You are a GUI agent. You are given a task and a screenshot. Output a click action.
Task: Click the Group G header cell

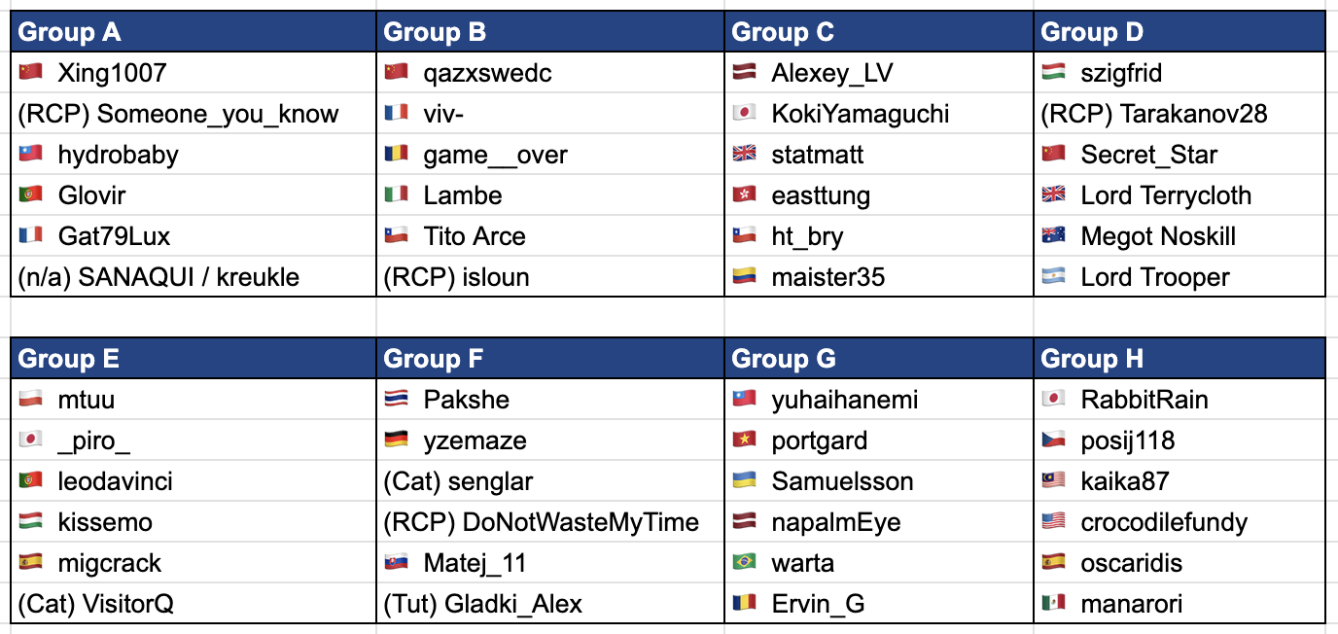[x=879, y=358]
